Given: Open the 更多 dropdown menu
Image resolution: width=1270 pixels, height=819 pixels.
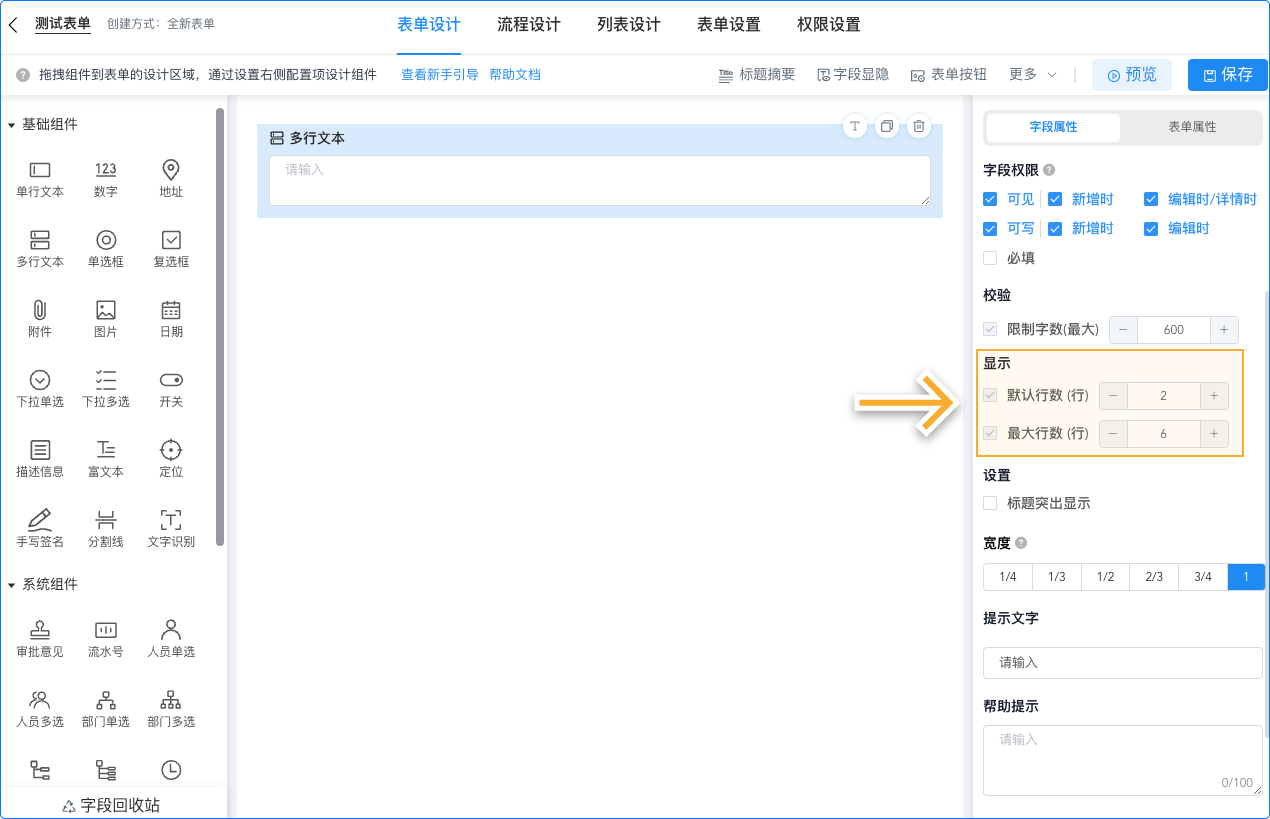Looking at the screenshot, I should pos(1029,73).
